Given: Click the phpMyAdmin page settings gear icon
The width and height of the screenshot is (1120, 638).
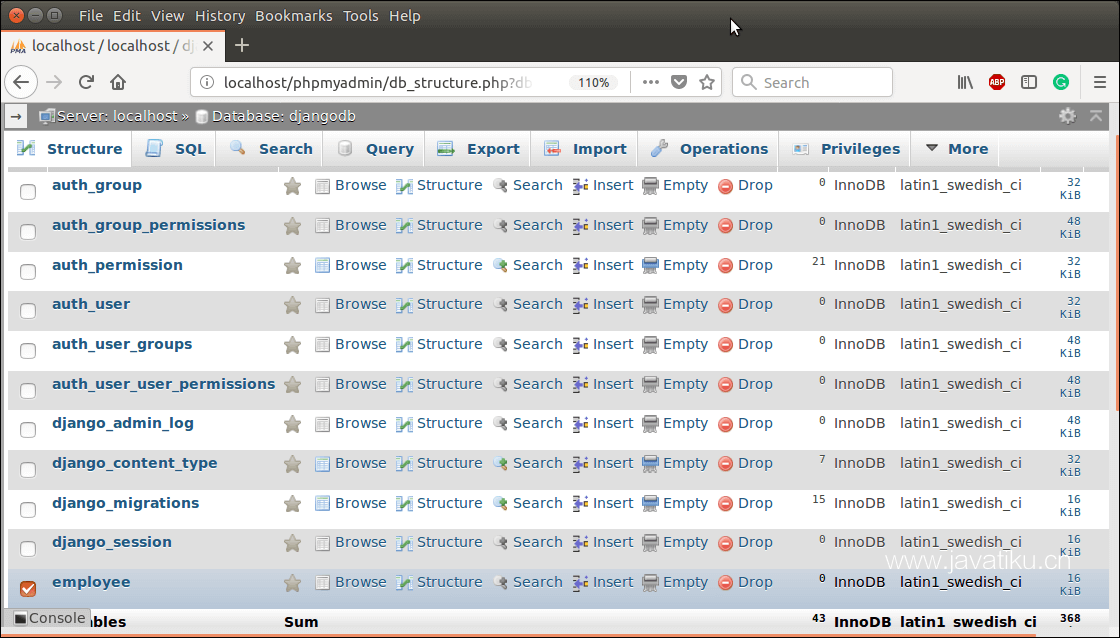Looking at the screenshot, I should (x=1067, y=116).
